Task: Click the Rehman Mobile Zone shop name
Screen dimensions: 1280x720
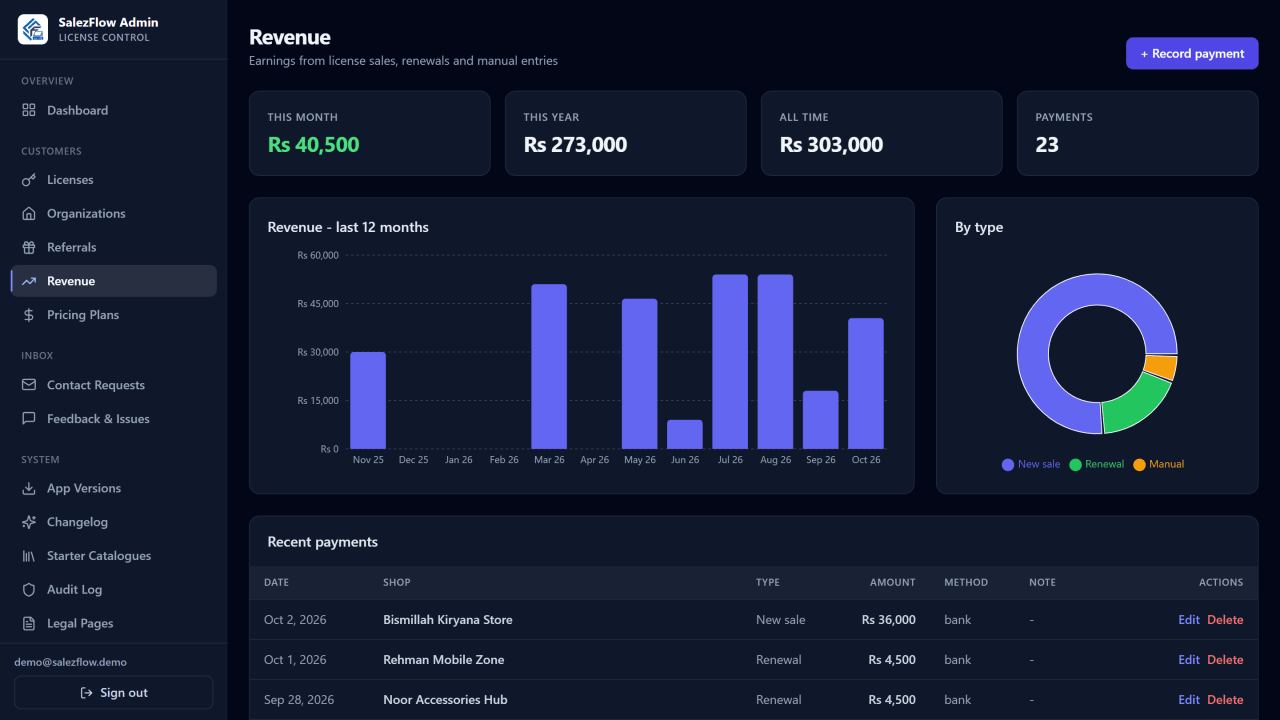Action: (x=444, y=660)
